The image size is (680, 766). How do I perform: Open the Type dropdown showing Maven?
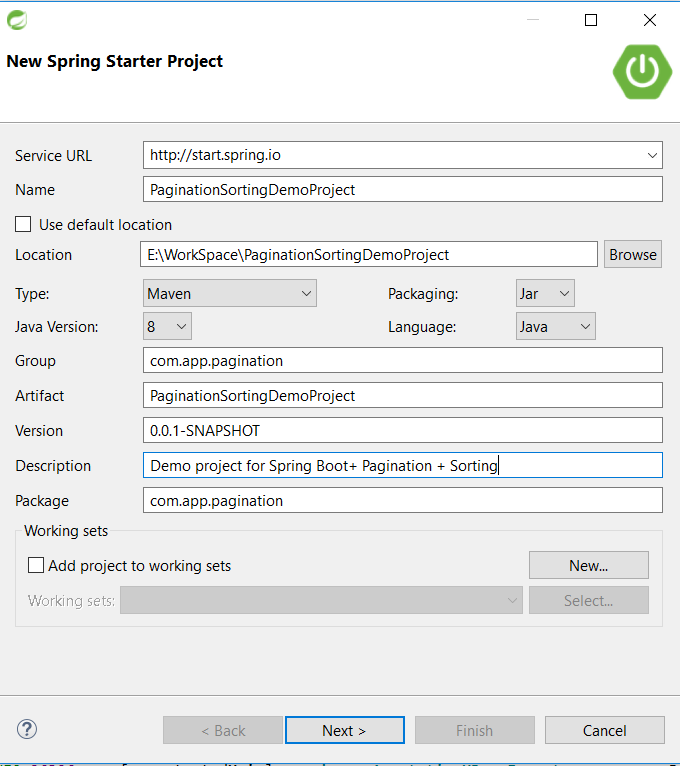[x=230, y=293]
